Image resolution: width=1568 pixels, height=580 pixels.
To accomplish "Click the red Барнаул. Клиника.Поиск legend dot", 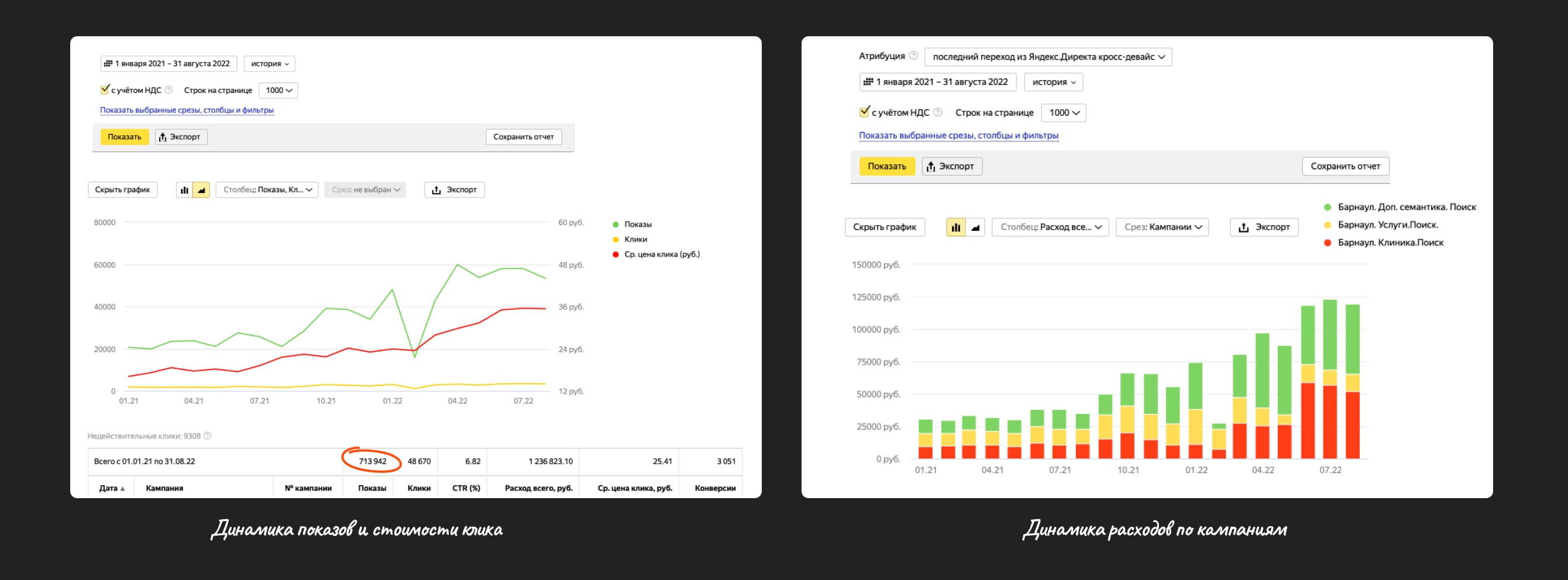I will 1328,243.
